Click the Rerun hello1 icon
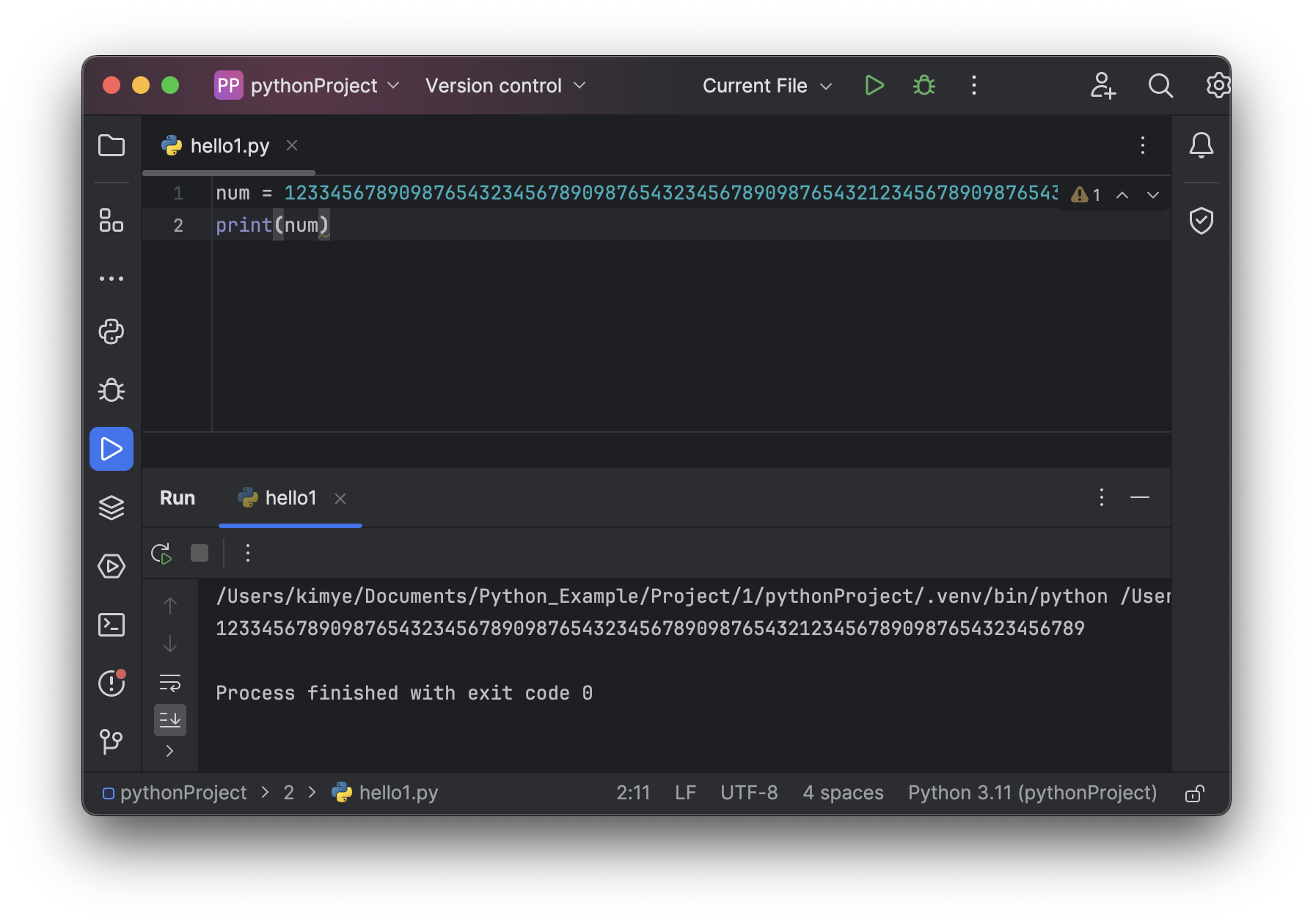 161,553
